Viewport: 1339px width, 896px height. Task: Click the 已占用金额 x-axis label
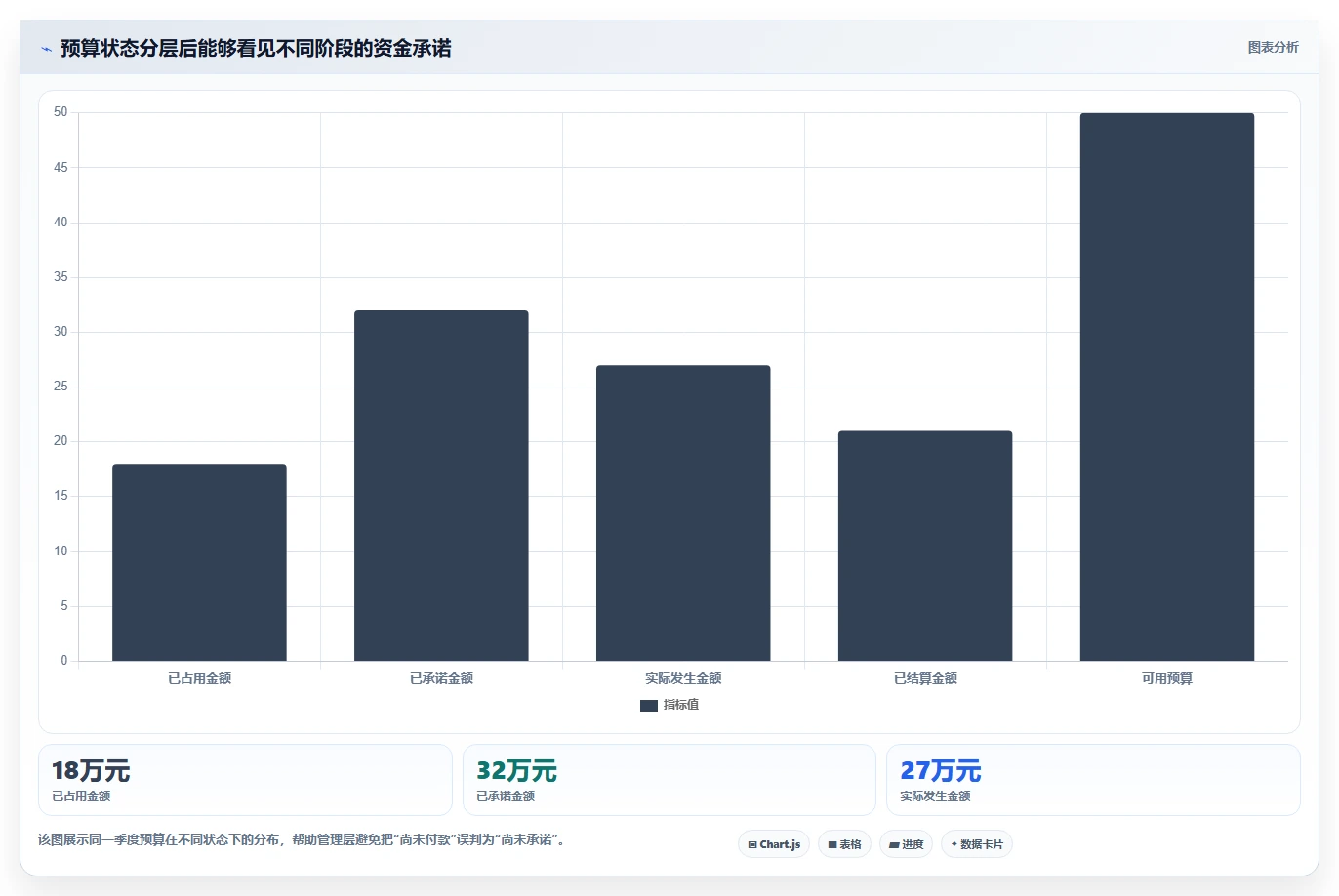pyautogui.click(x=199, y=678)
